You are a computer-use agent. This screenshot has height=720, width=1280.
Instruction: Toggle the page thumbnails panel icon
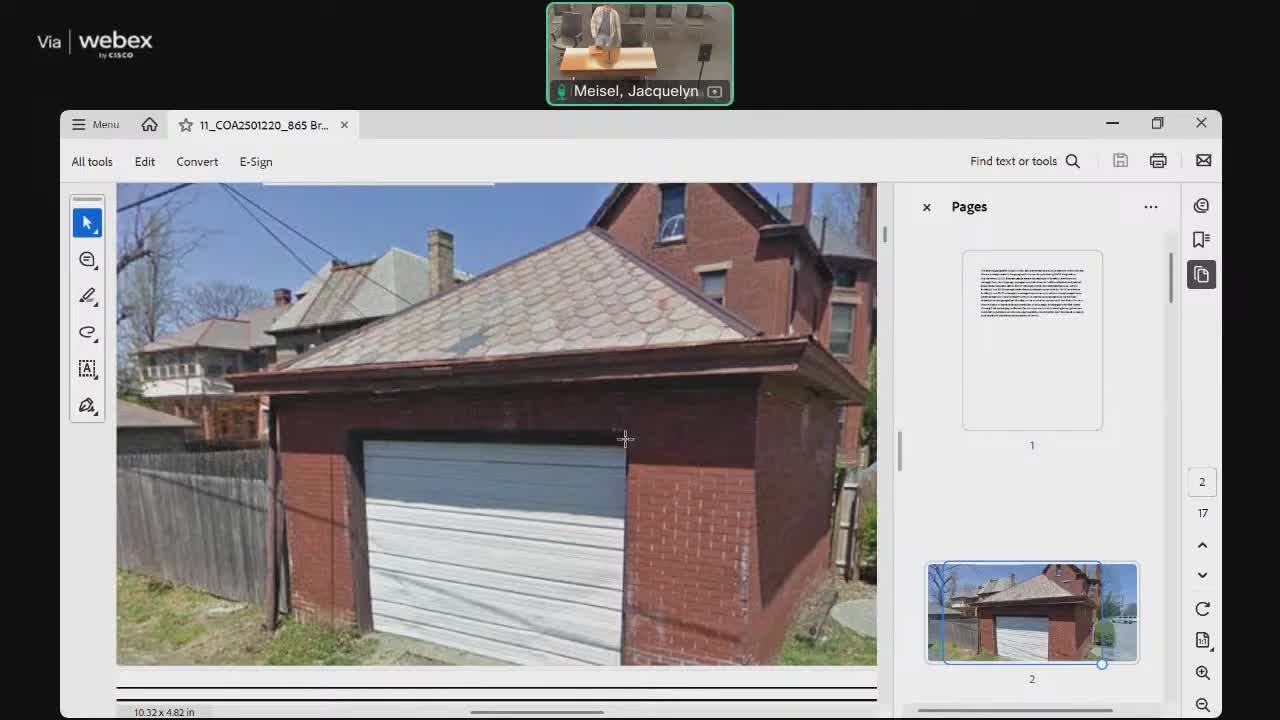point(1202,274)
